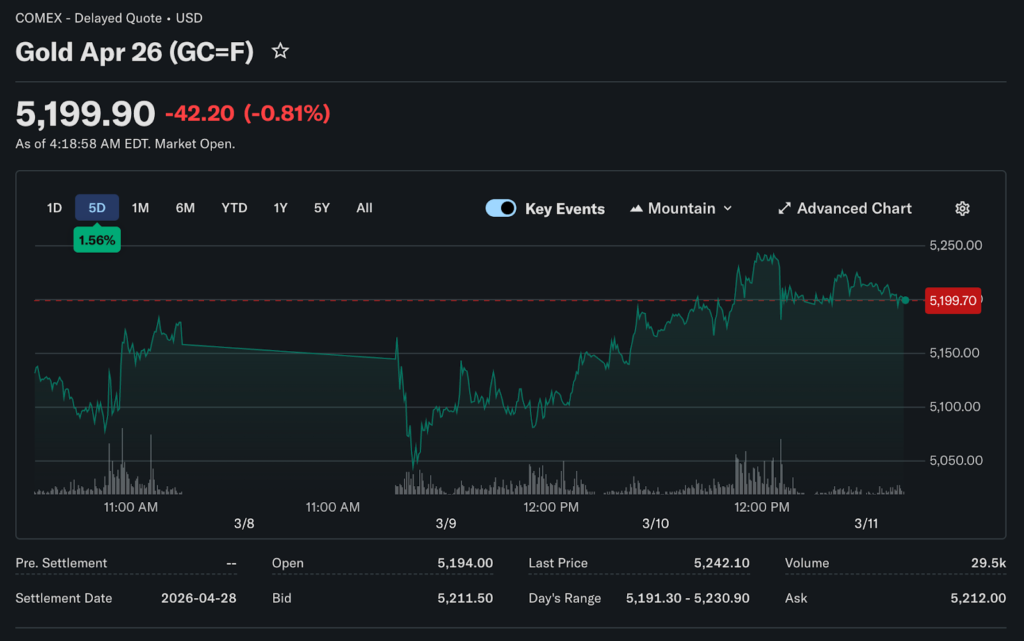Viewport: 1024px width, 641px height.
Task: Click the Advanced Chart expand arrows icon
Action: pyautogui.click(x=784, y=208)
